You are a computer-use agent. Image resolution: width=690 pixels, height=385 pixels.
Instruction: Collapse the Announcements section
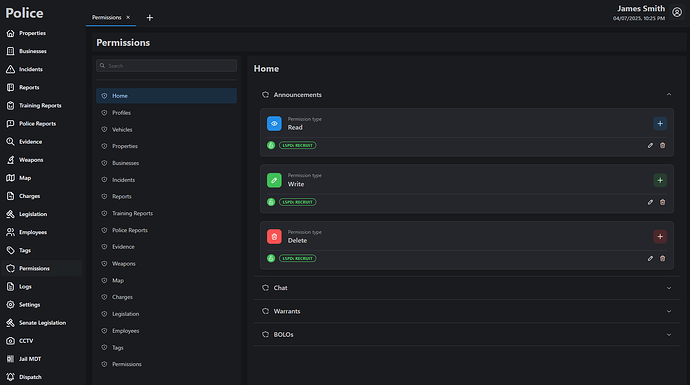coord(668,95)
